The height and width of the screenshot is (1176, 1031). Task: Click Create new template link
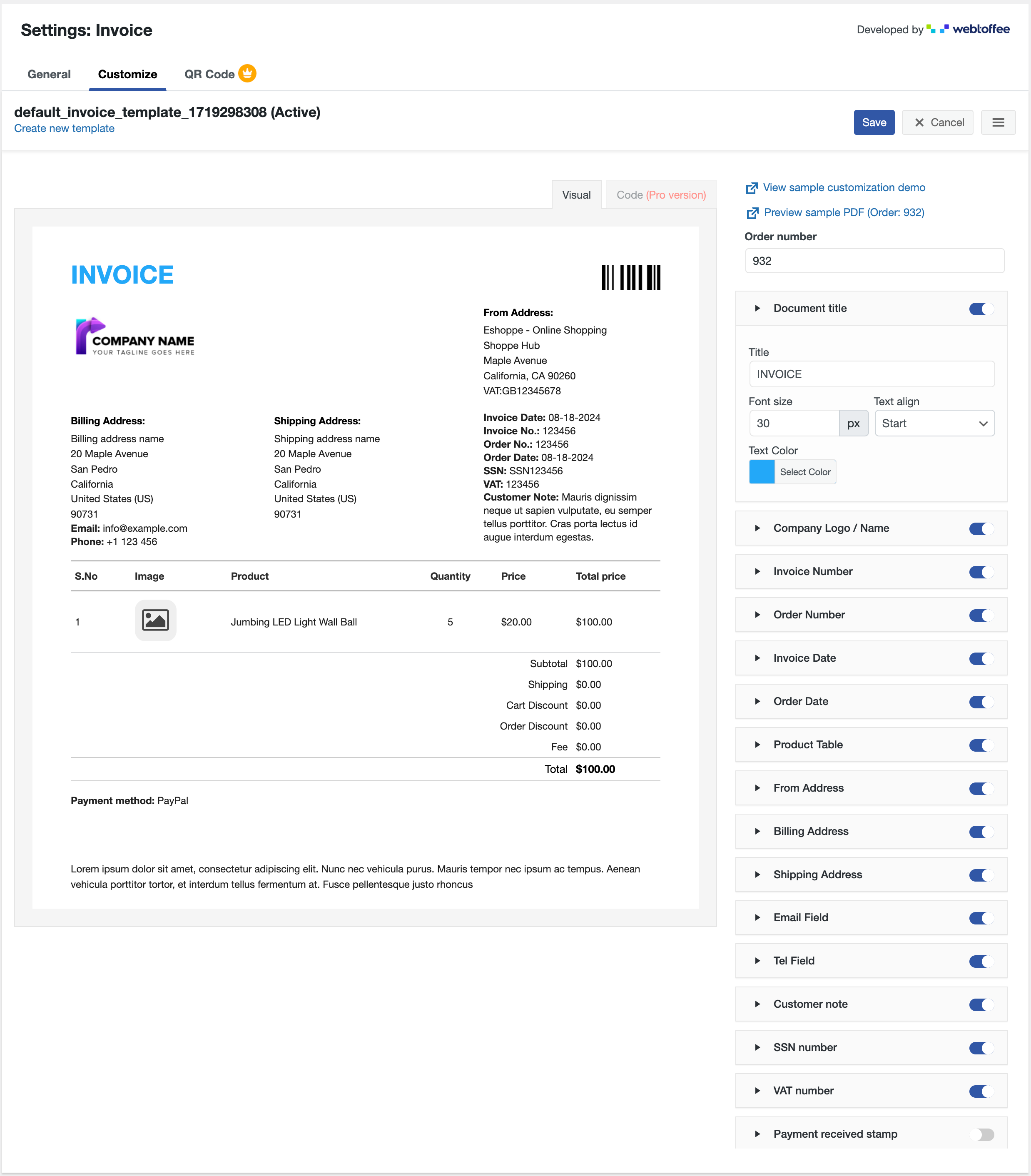click(65, 130)
